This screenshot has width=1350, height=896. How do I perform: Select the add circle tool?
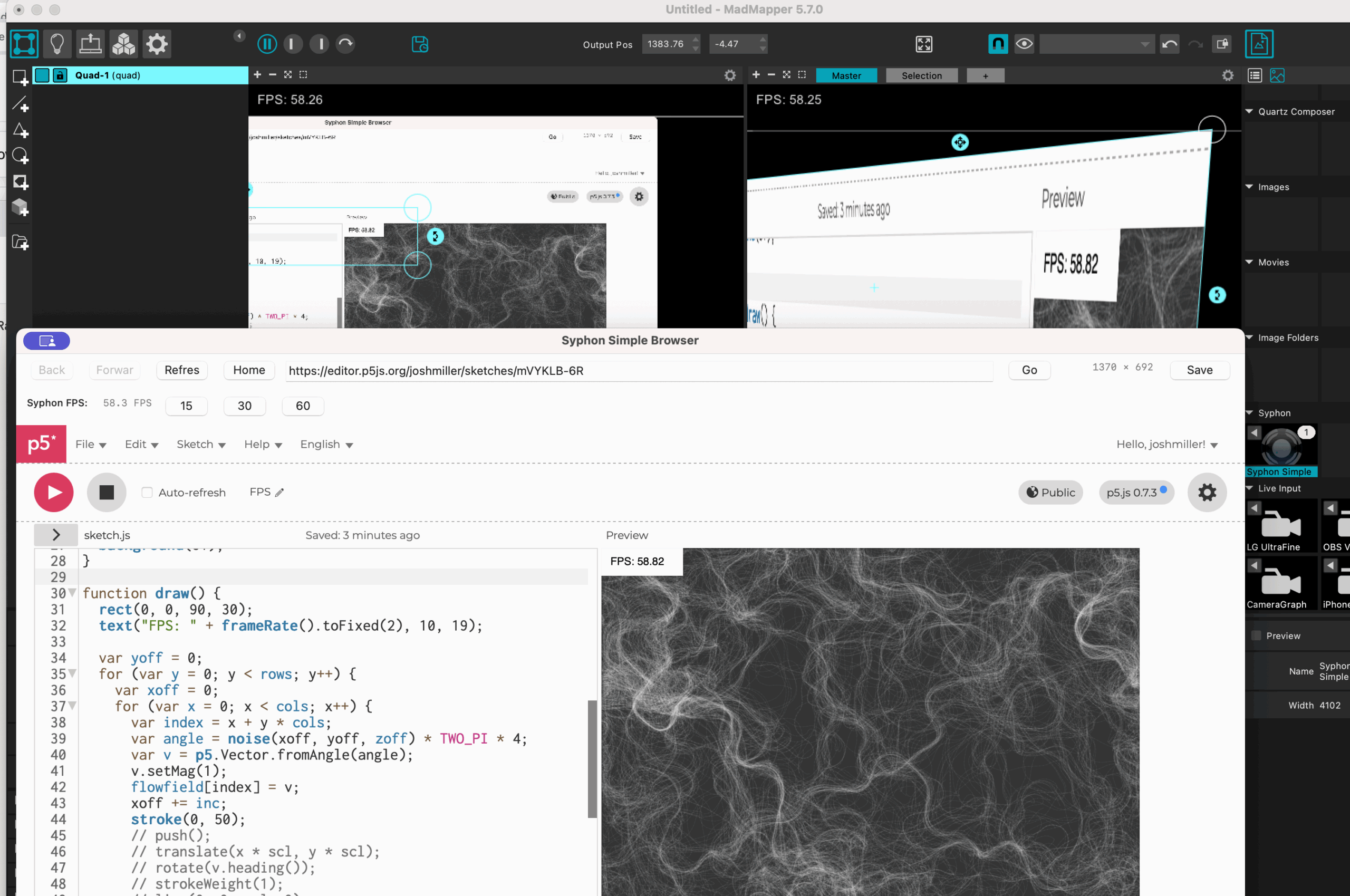(21, 156)
